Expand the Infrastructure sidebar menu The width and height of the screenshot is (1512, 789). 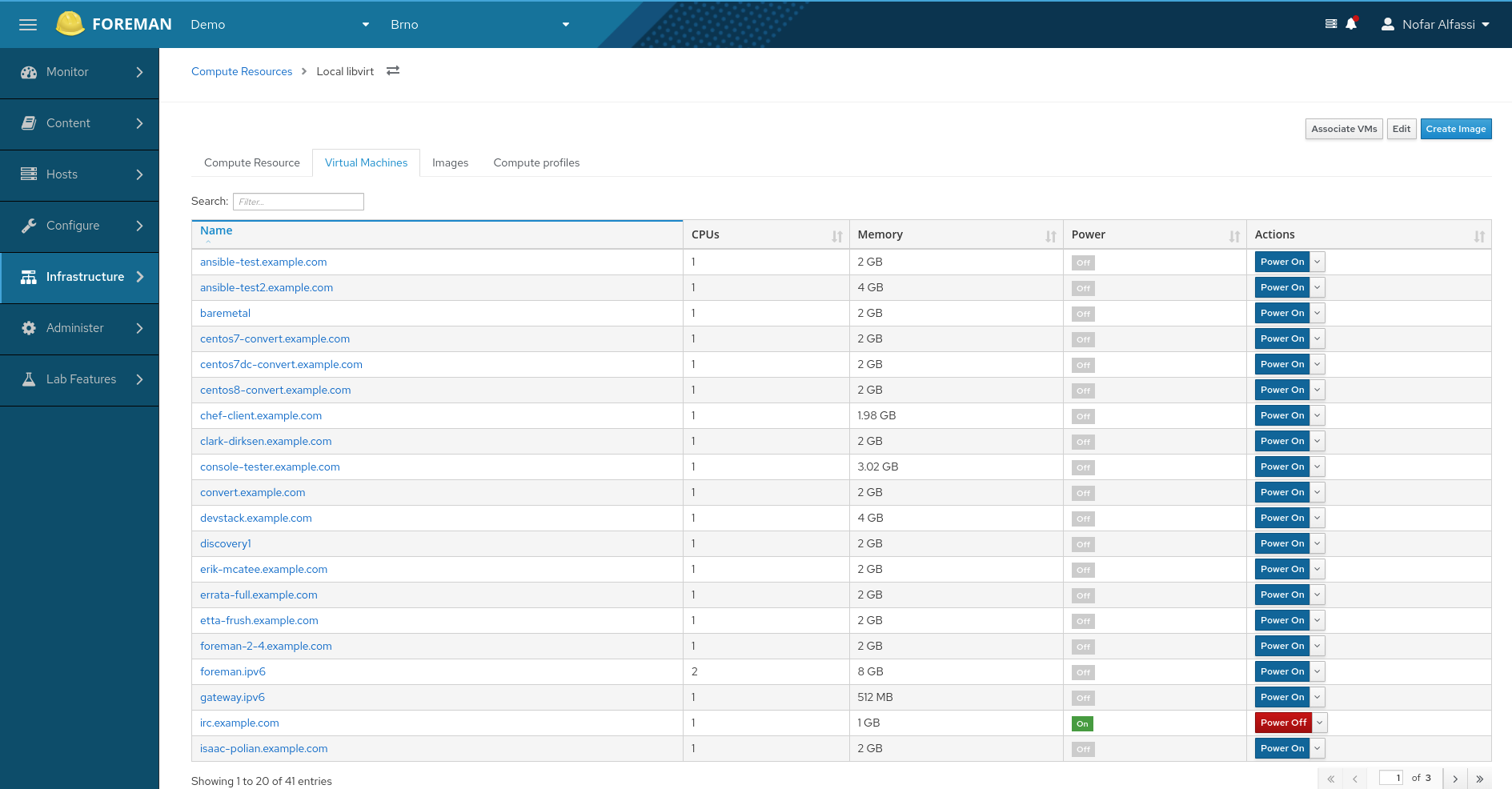(79, 277)
